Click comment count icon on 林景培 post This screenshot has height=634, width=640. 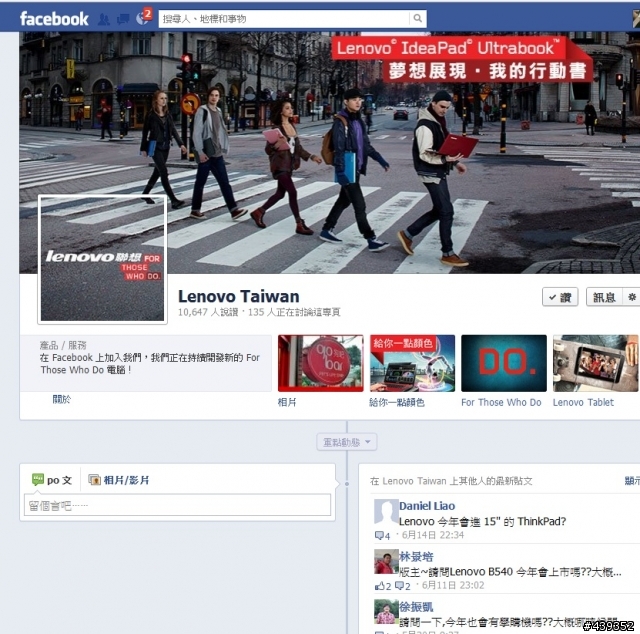click(402, 586)
